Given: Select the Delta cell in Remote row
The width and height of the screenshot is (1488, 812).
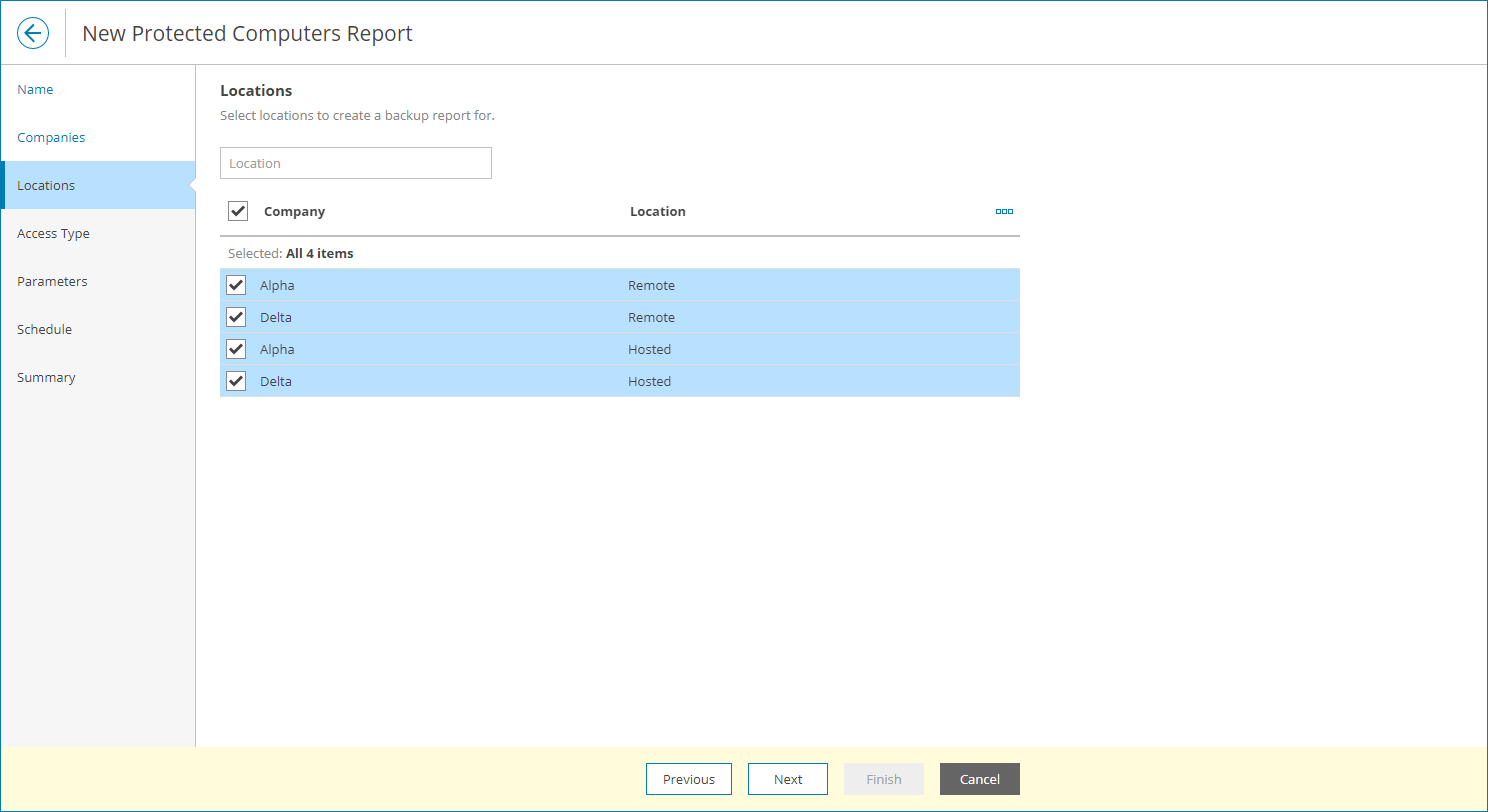Looking at the screenshot, I should point(276,317).
